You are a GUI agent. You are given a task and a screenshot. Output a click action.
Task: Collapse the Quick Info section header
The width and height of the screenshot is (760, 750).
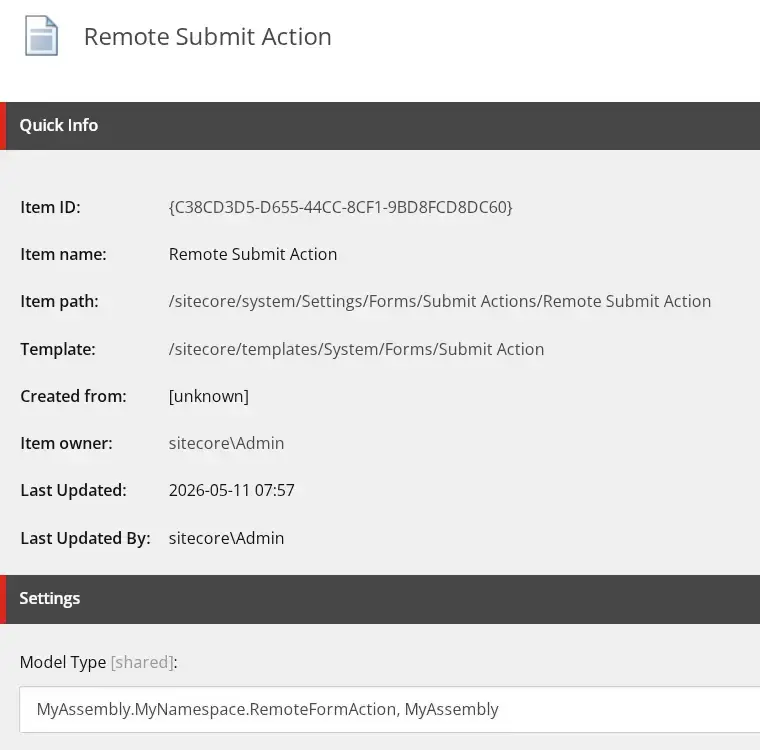tap(380, 126)
